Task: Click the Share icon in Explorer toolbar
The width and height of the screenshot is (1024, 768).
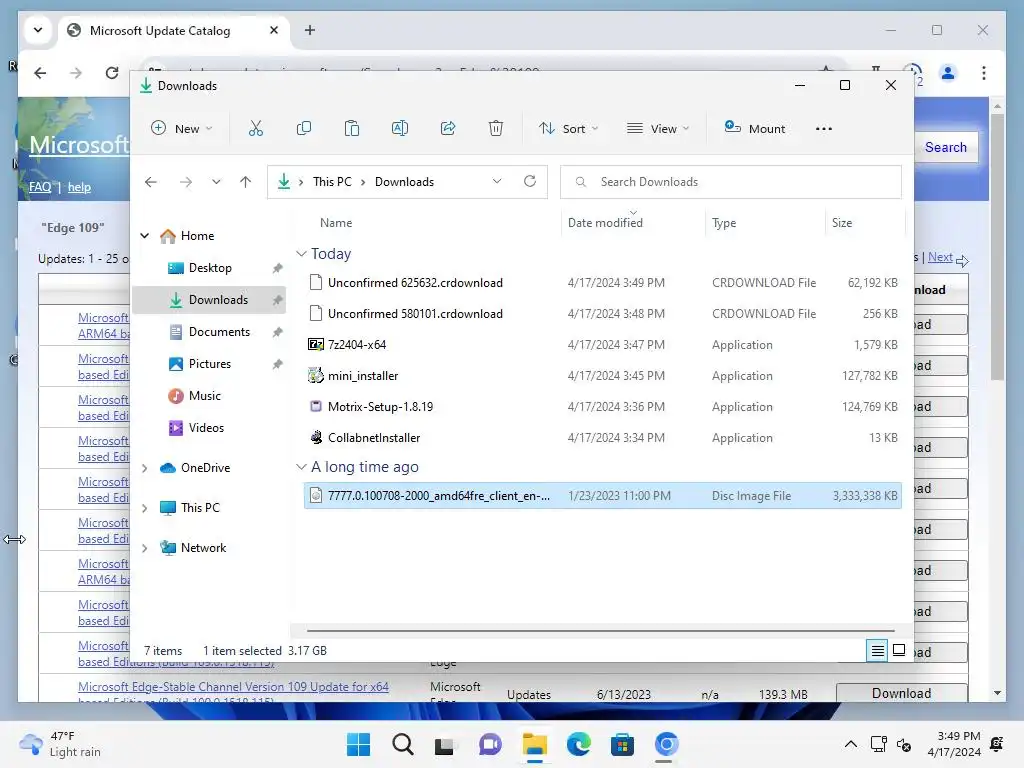Action: (448, 129)
